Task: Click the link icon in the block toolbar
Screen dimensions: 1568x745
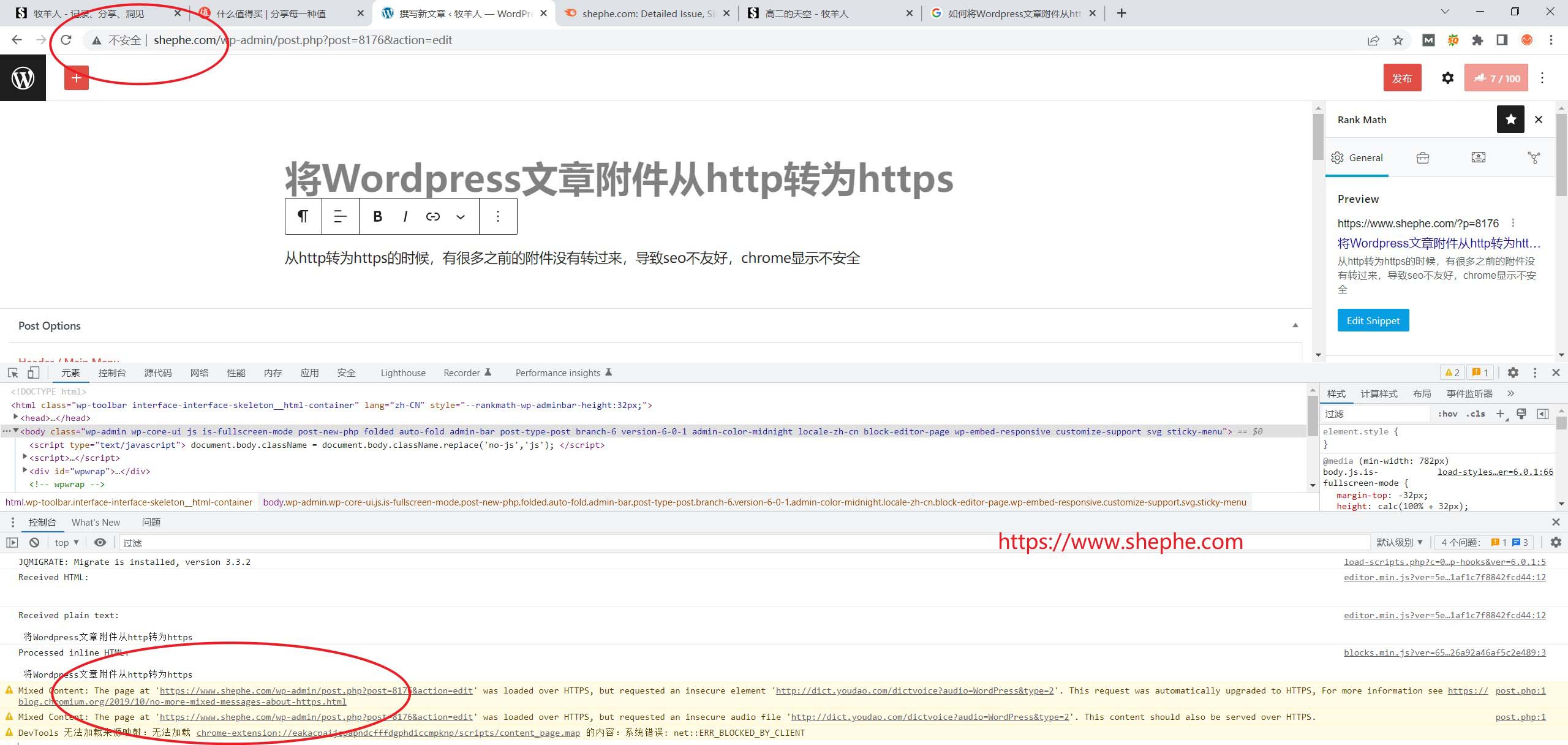Action: [433, 216]
